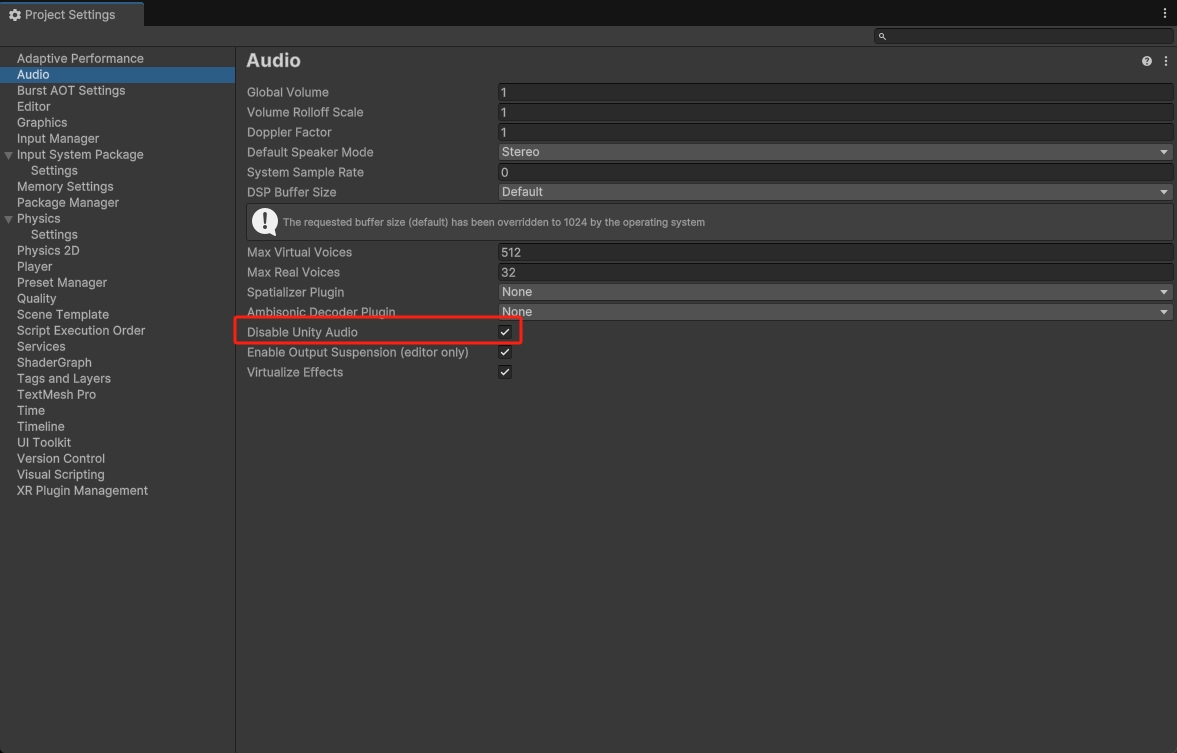
Task: Click the gear icon on Project Settings tab
Action: pos(14,15)
